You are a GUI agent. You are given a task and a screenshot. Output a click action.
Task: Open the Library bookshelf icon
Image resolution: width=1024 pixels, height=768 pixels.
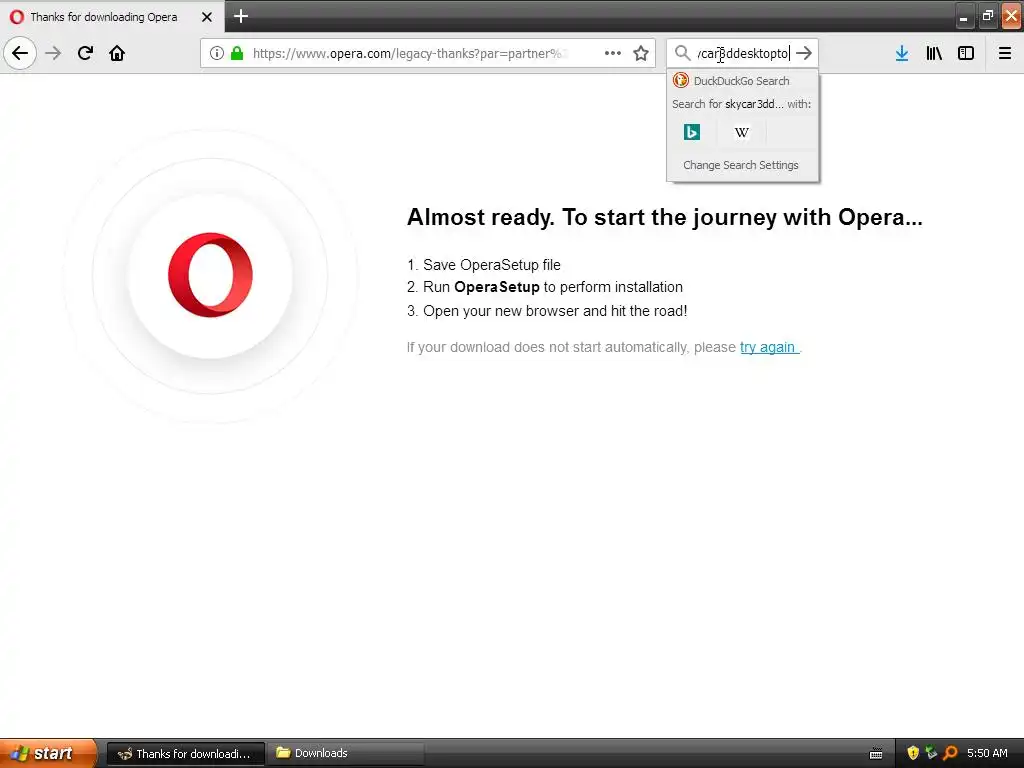(934, 53)
